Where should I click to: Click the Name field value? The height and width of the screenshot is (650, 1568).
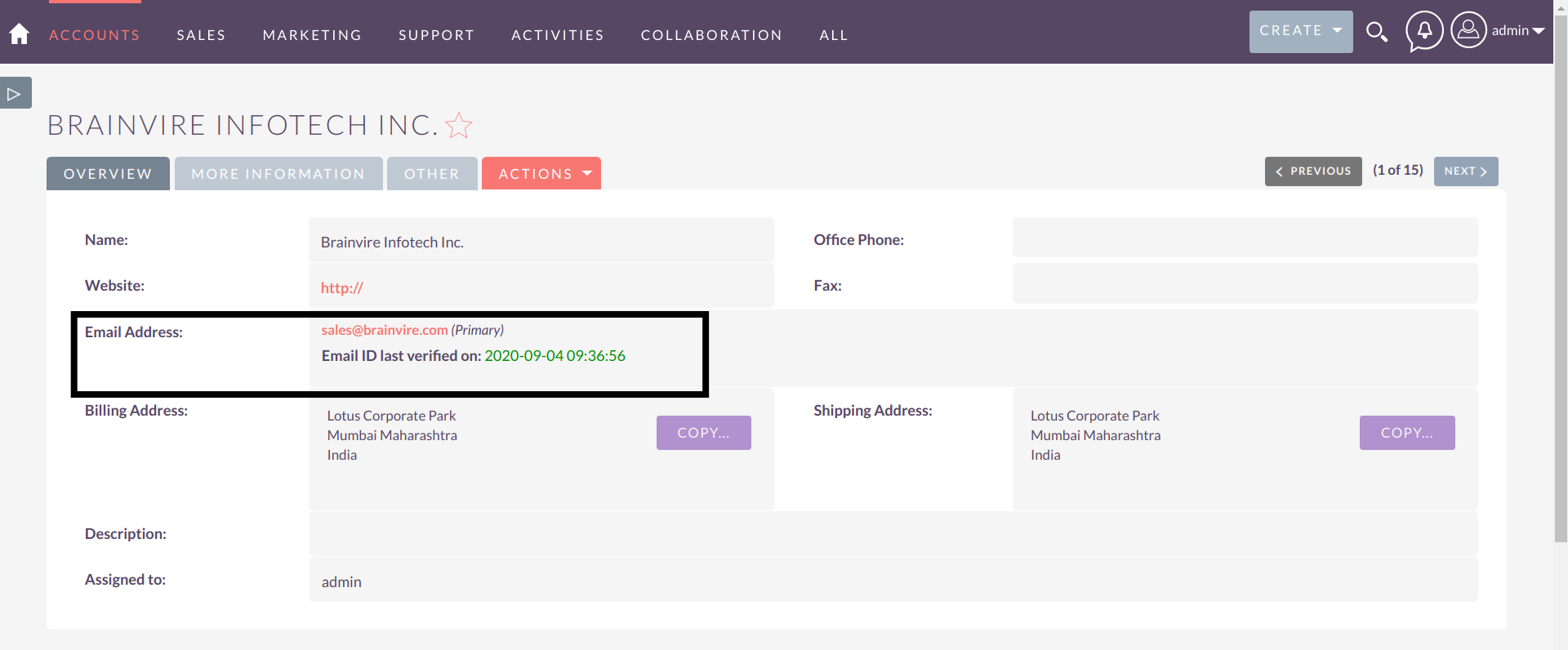tap(541, 240)
